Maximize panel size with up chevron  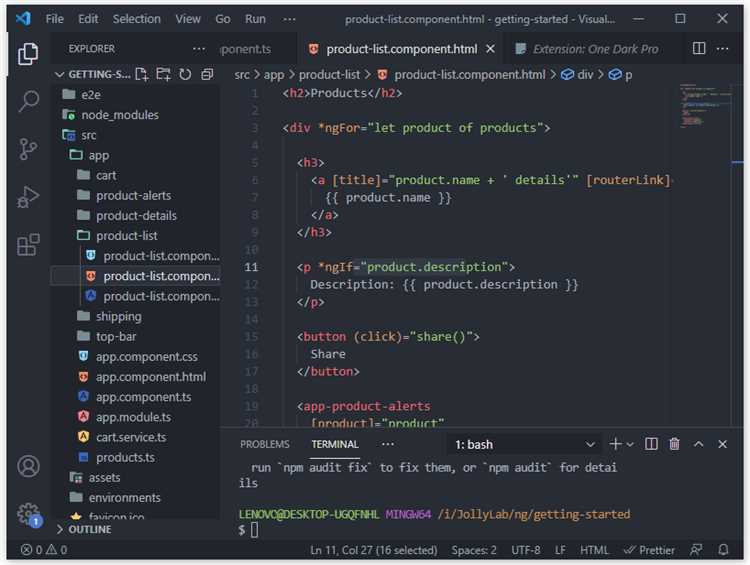click(x=699, y=444)
